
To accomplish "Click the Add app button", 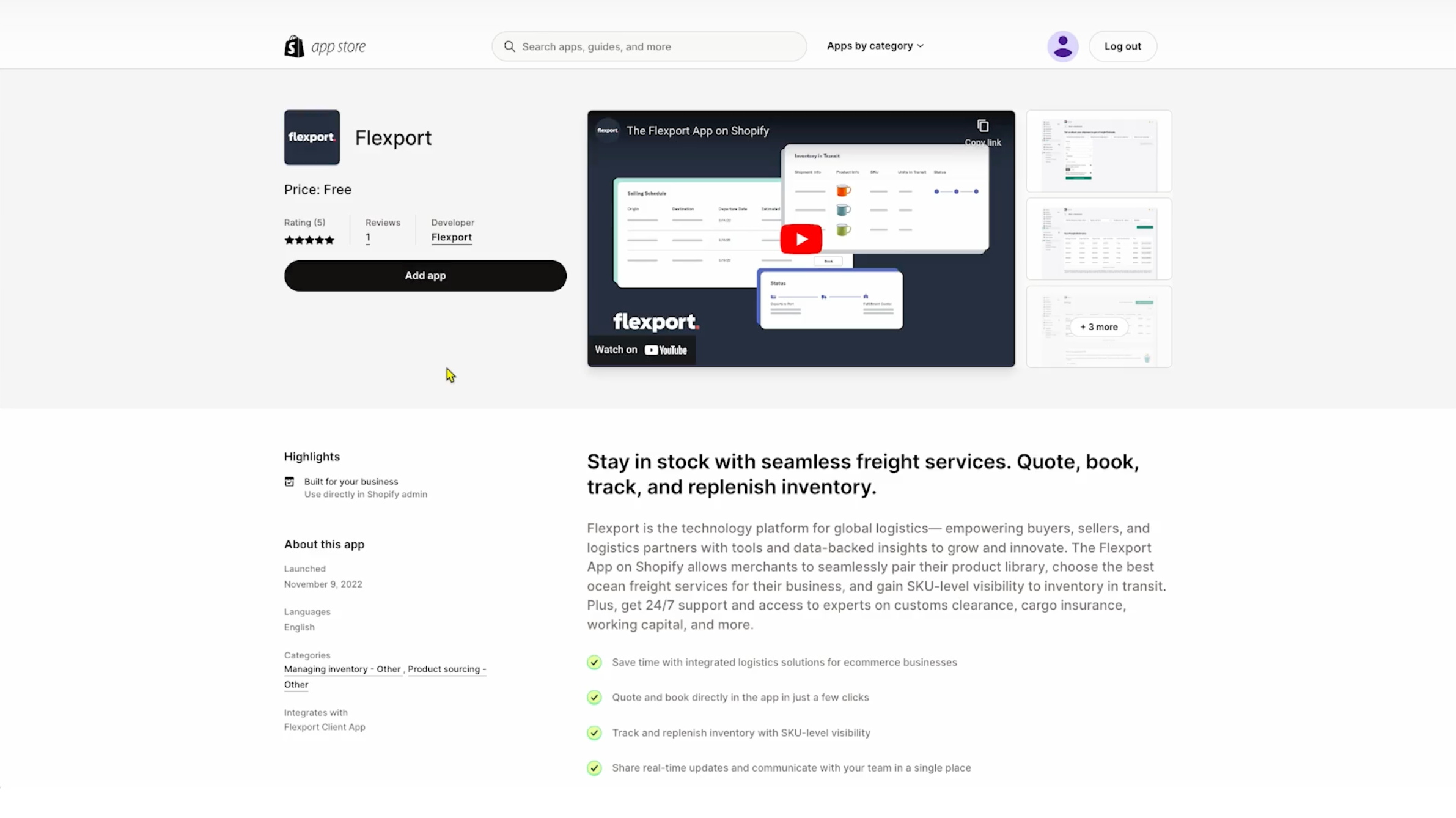I will (425, 276).
